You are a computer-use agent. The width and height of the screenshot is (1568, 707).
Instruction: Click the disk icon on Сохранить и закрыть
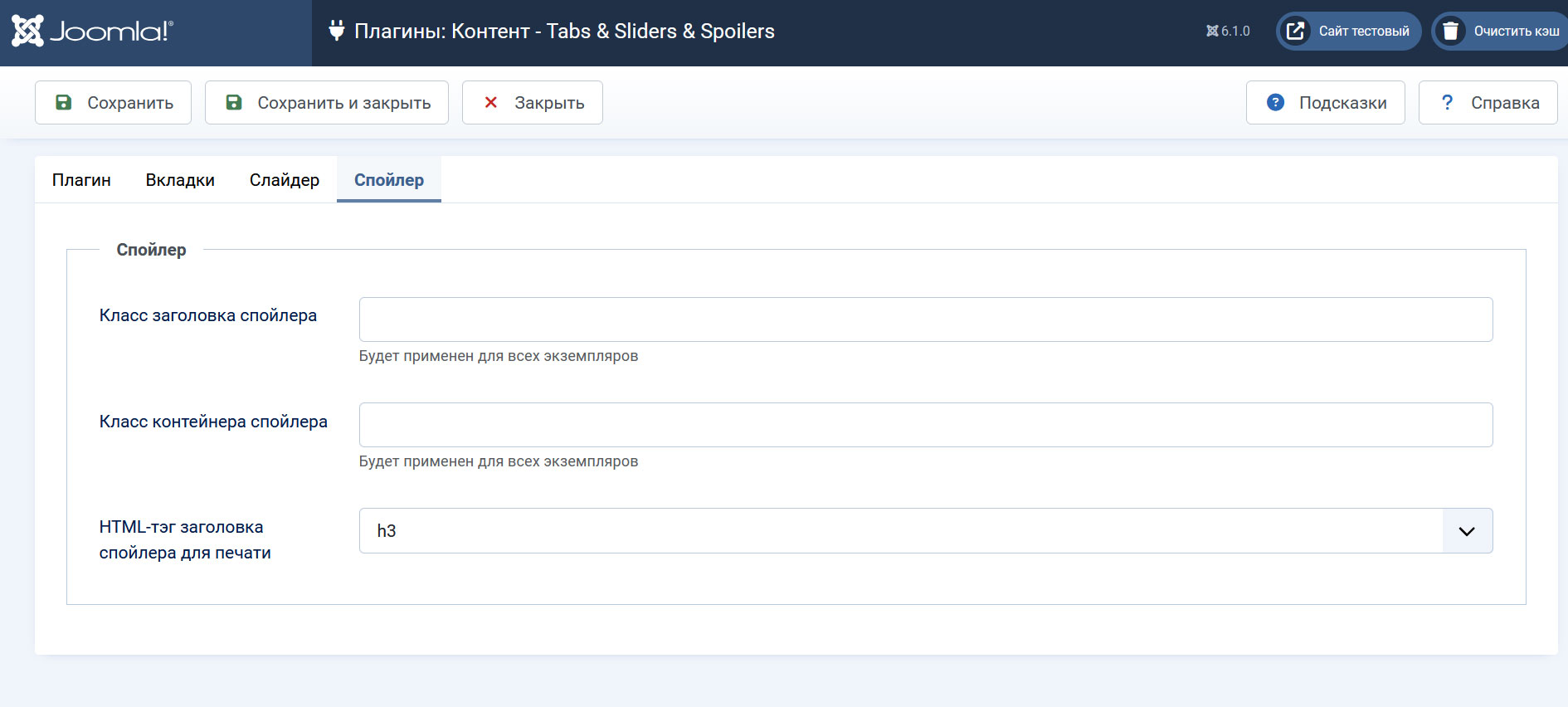pyautogui.click(x=234, y=102)
